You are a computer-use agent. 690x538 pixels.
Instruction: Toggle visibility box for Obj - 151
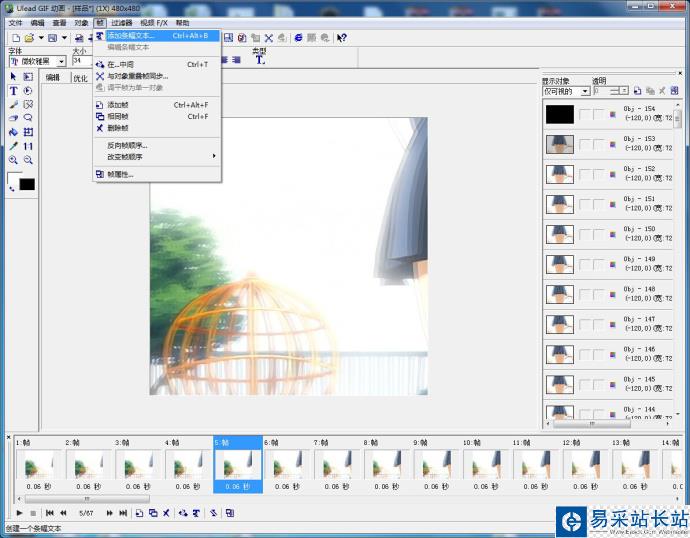585,205
